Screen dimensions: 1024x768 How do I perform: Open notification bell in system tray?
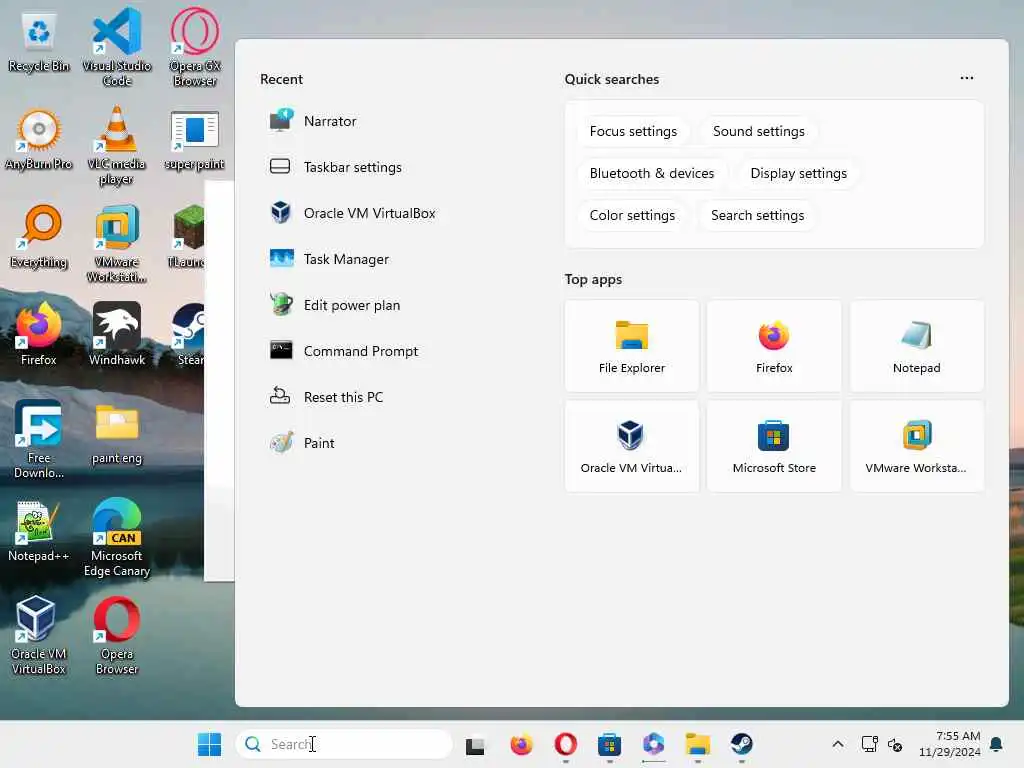coord(996,744)
